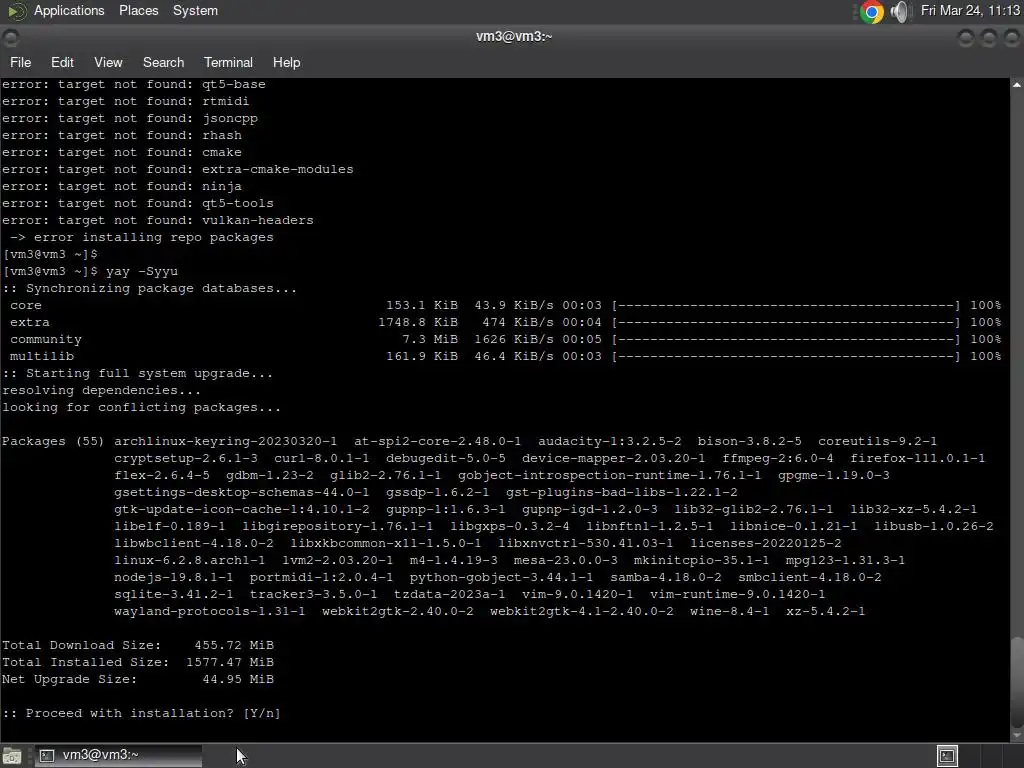Click the 'Net Upgrade Size' line
The image size is (1024, 768).
coord(138,679)
